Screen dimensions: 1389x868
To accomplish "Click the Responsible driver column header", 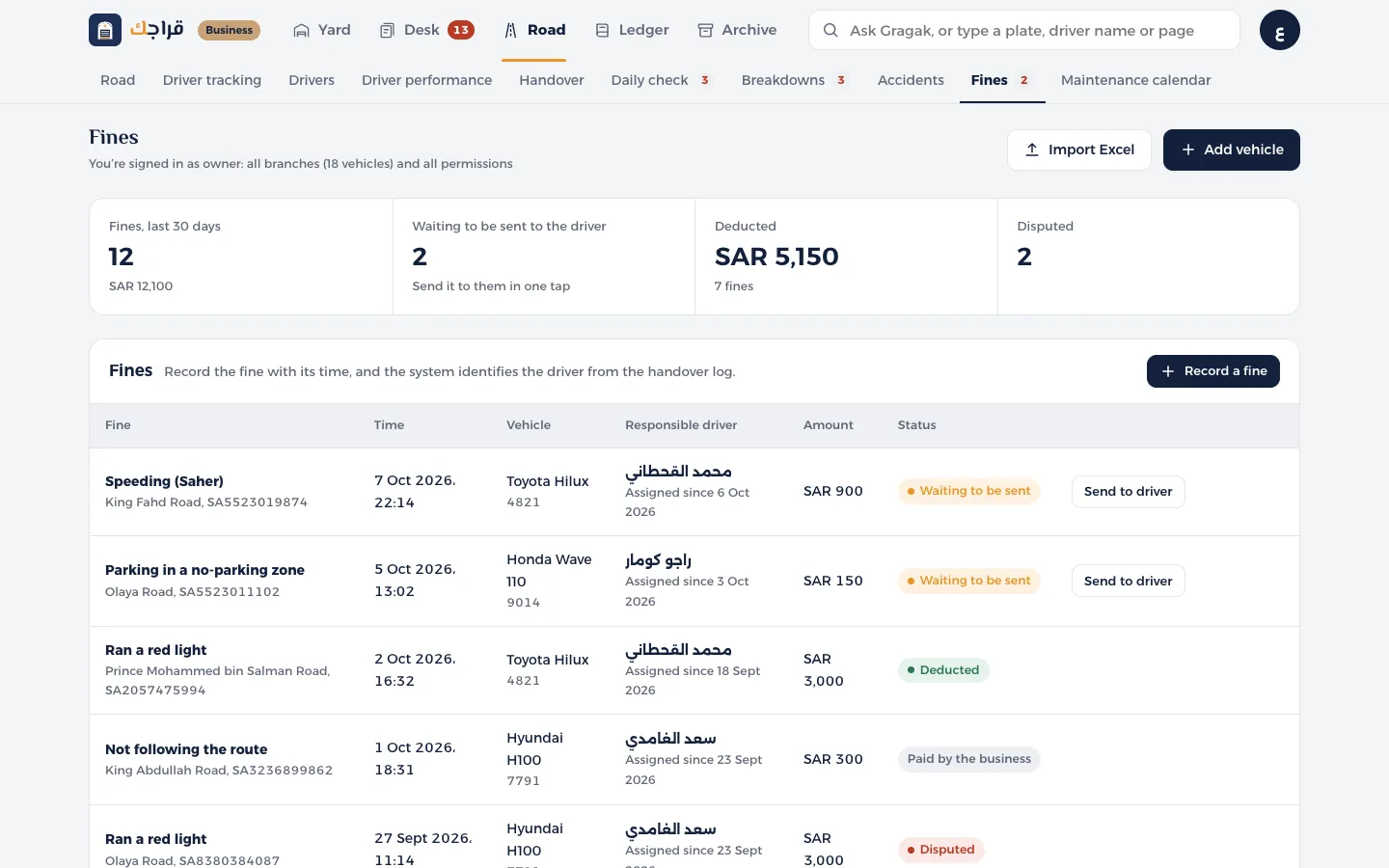I will (681, 425).
